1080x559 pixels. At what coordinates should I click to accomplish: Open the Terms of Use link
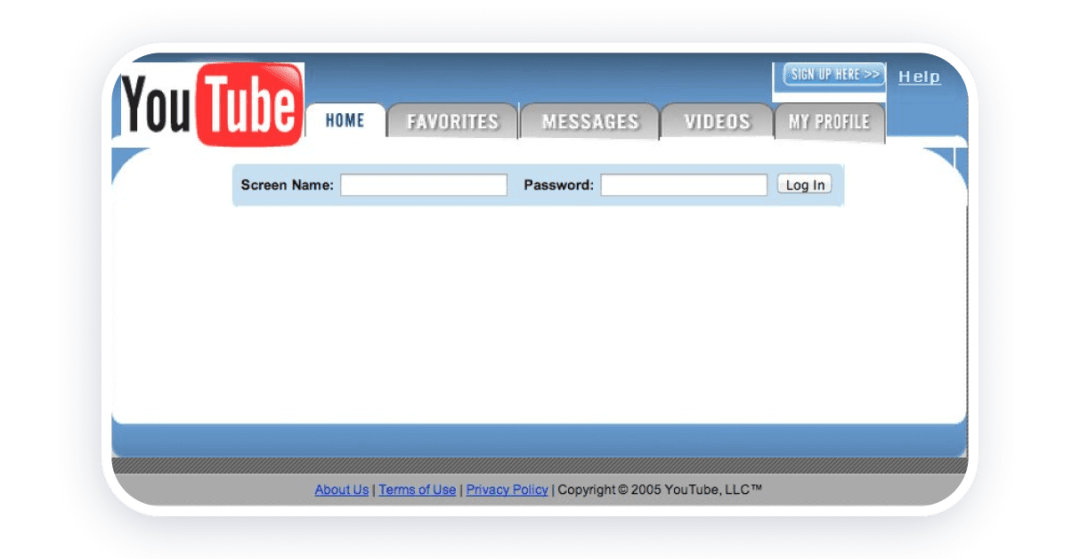[x=417, y=490]
